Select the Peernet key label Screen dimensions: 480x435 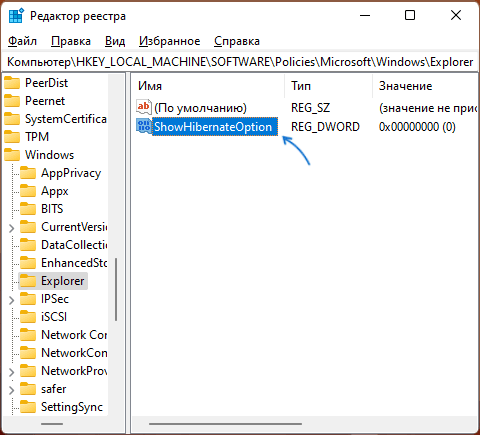(45, 101)
